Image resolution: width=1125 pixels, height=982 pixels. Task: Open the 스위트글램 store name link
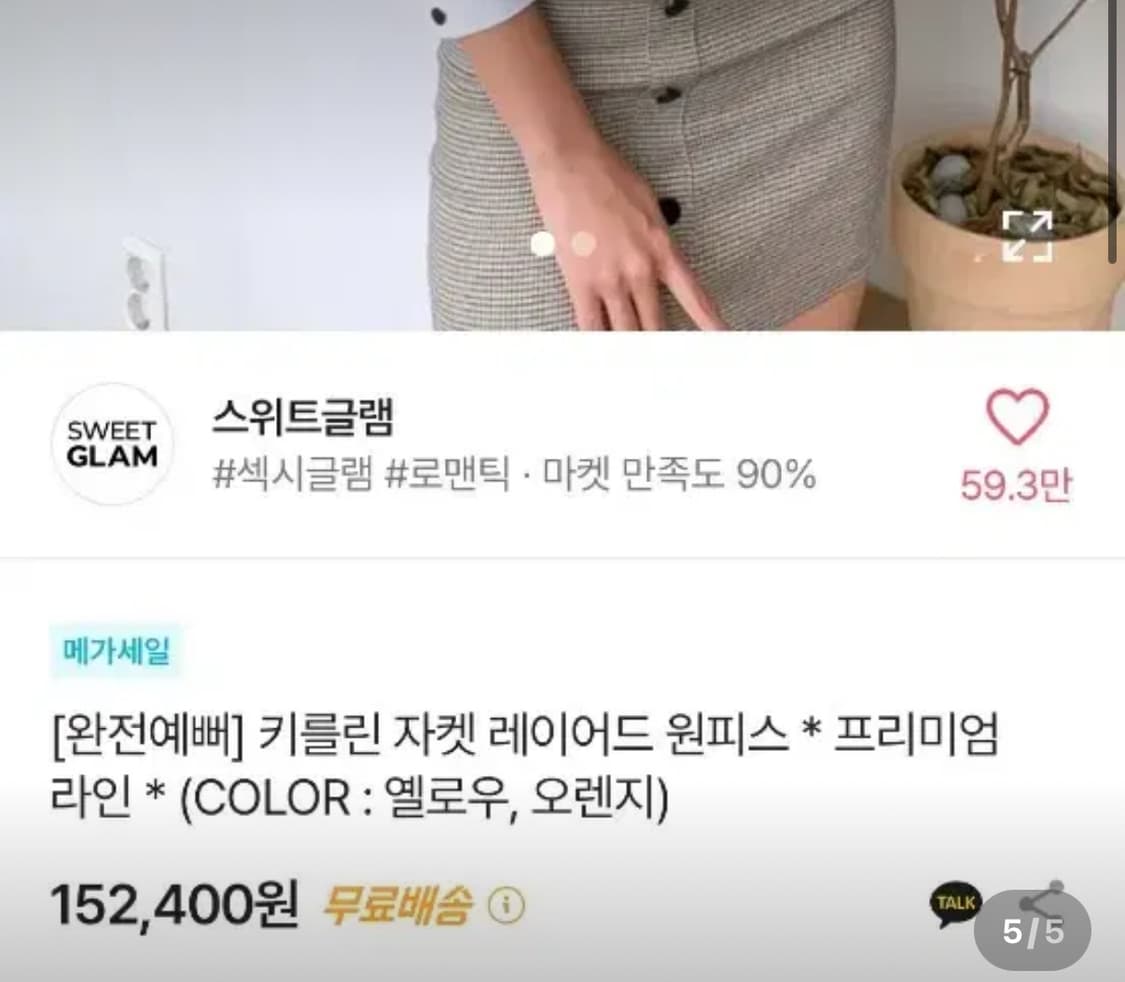[x=303, y=417]
